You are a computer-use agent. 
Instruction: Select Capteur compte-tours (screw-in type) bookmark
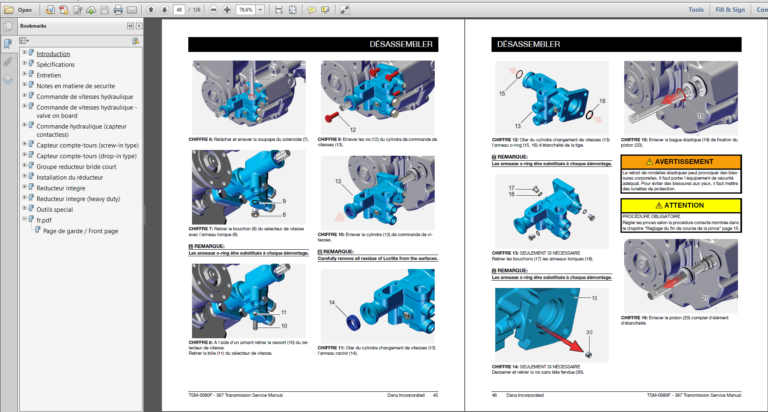pyautogui.click(x=87, y=145)
